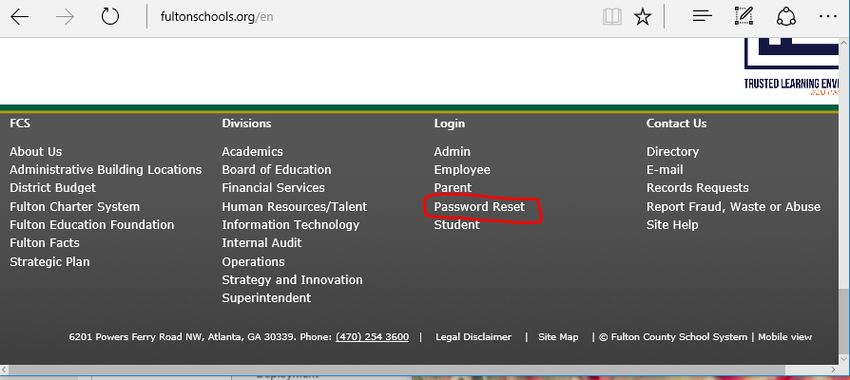Refresh the page with the reload icon

(110, 17)
